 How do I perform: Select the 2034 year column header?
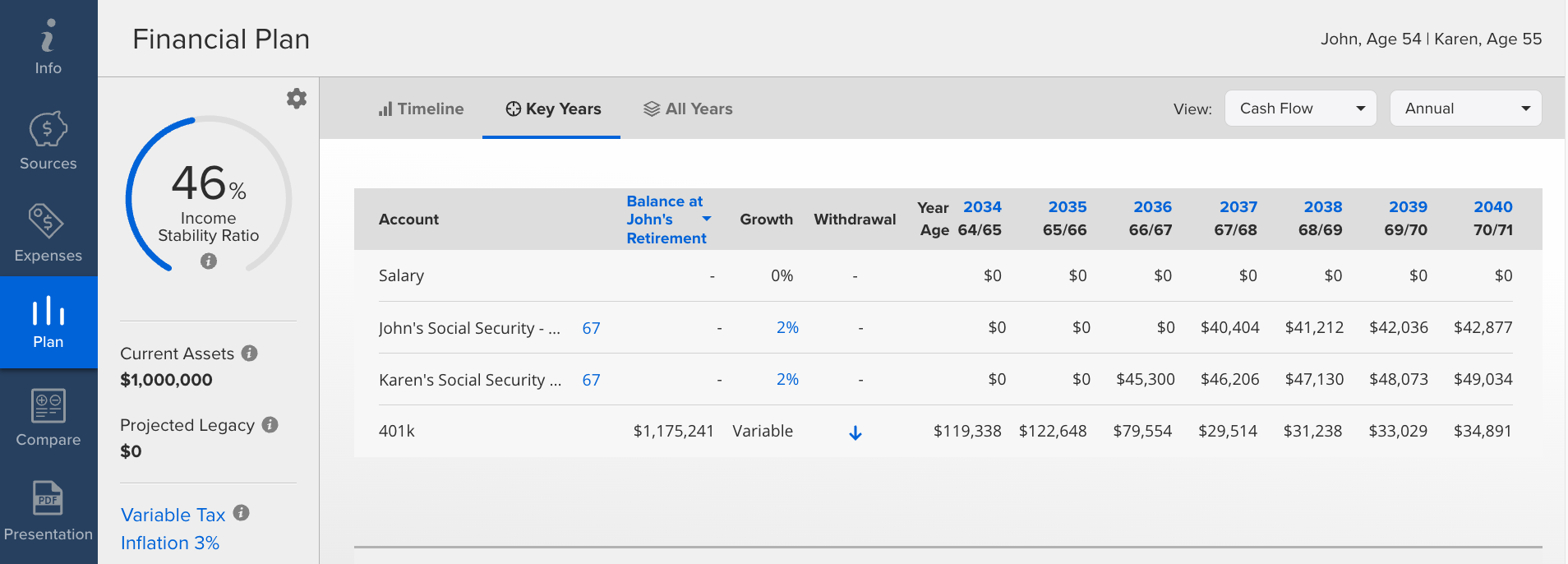click(x=982, y=207)
